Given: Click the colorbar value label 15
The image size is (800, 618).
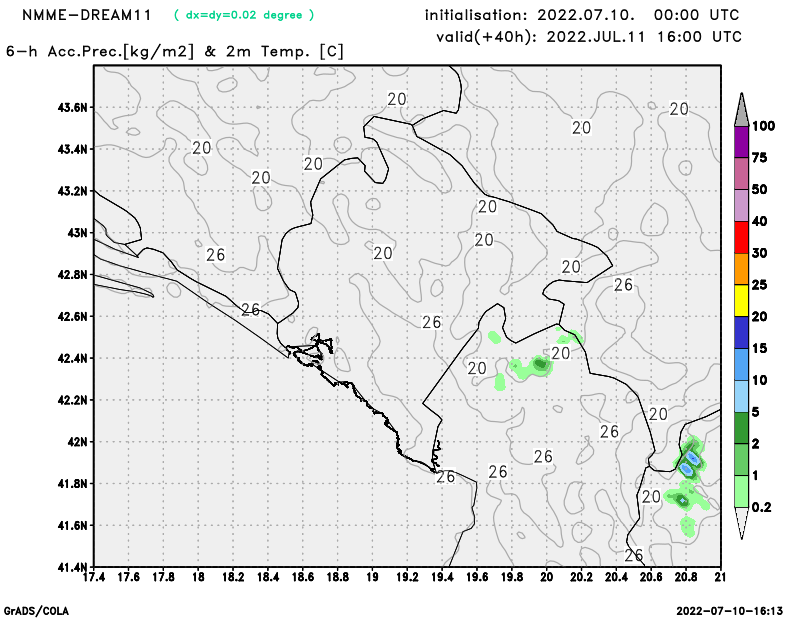Looking at the screenshot, I should [760, 349].
